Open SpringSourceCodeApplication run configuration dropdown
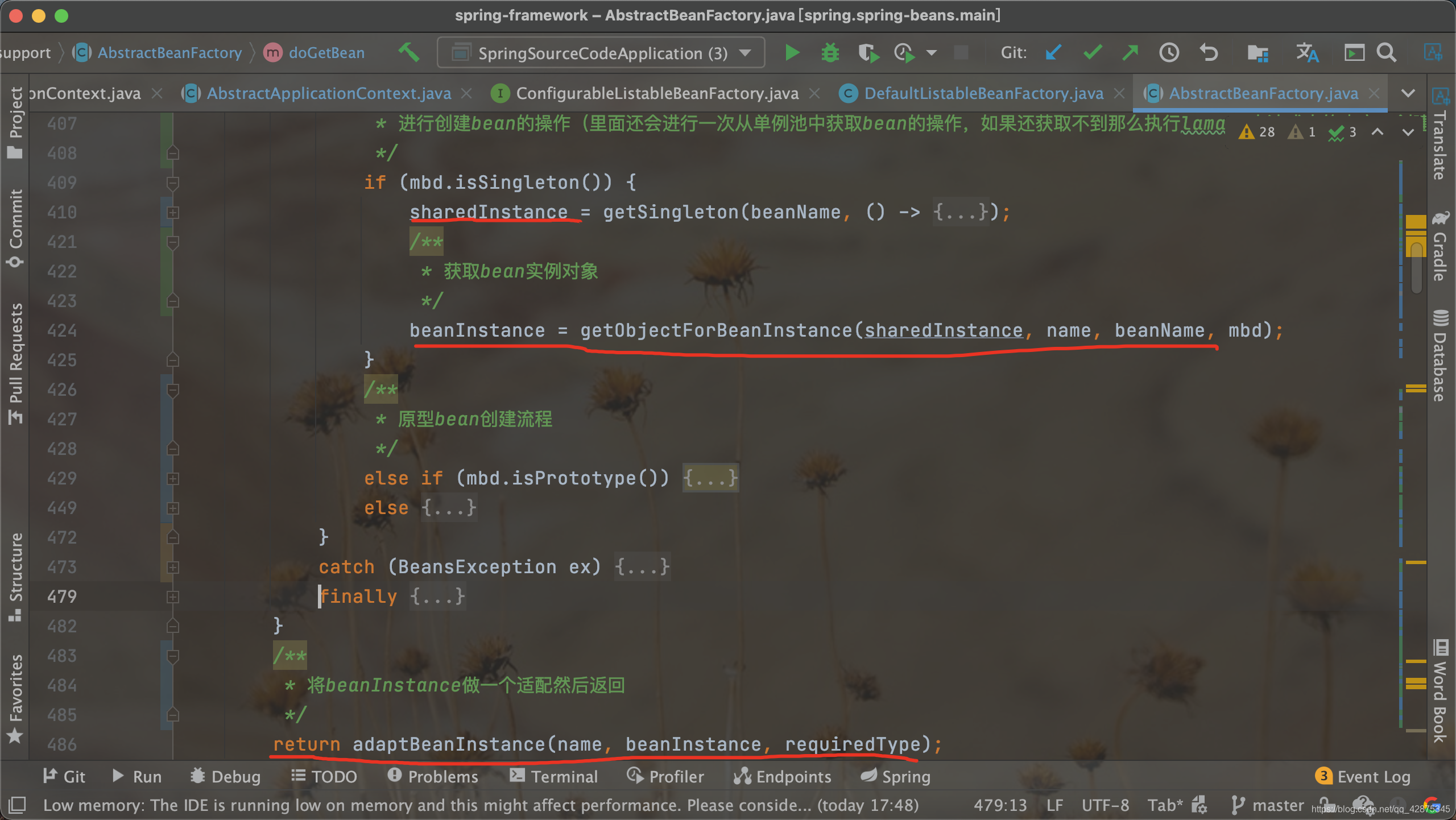This screenshot has width=1456, height=820. (601, 53)
